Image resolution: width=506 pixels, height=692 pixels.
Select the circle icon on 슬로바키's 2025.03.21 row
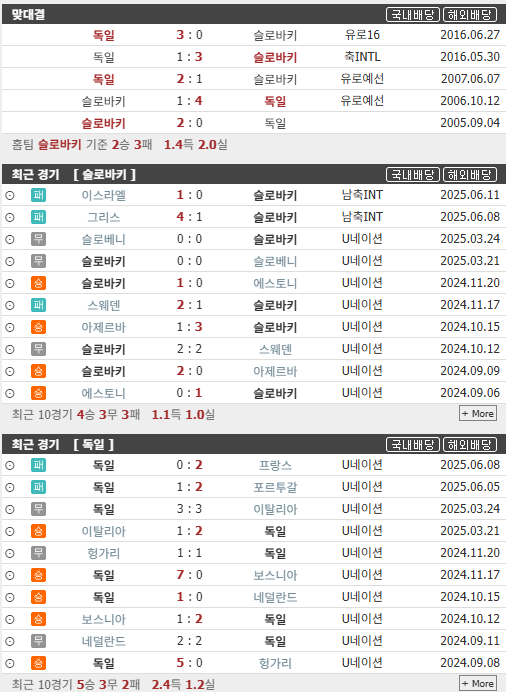click(x=10, y=261)
